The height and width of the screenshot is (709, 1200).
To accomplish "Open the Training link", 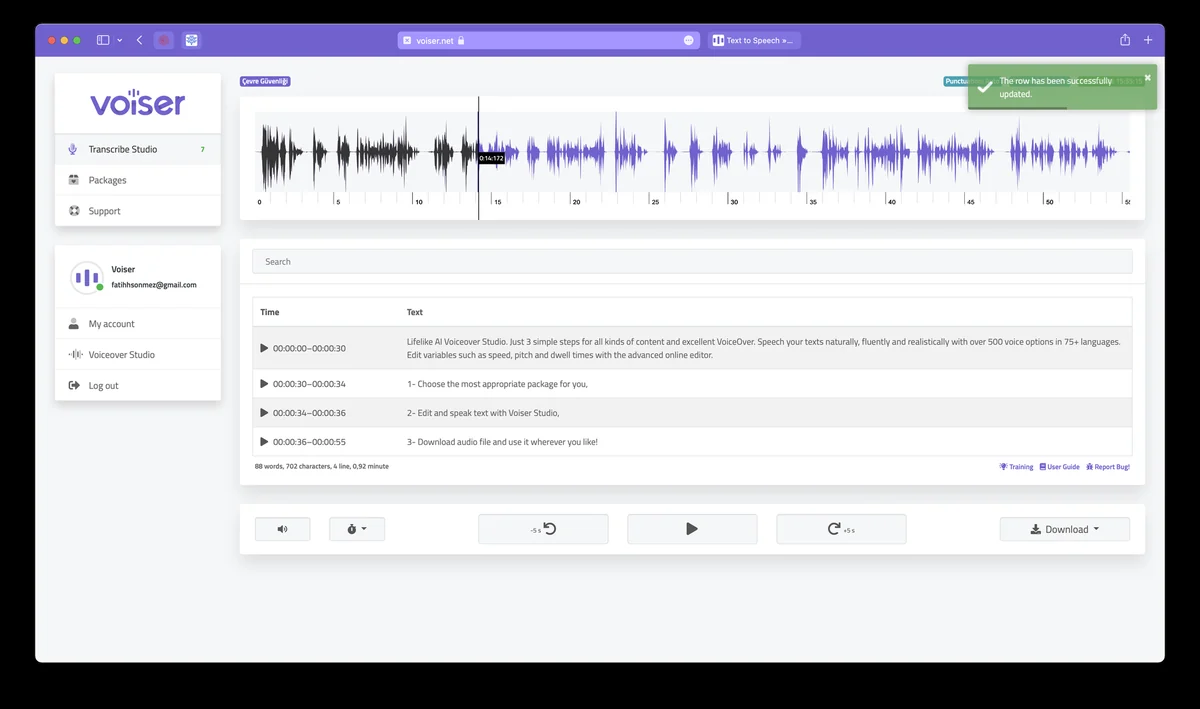I will pyautogui.click(x=1016, y=467).
